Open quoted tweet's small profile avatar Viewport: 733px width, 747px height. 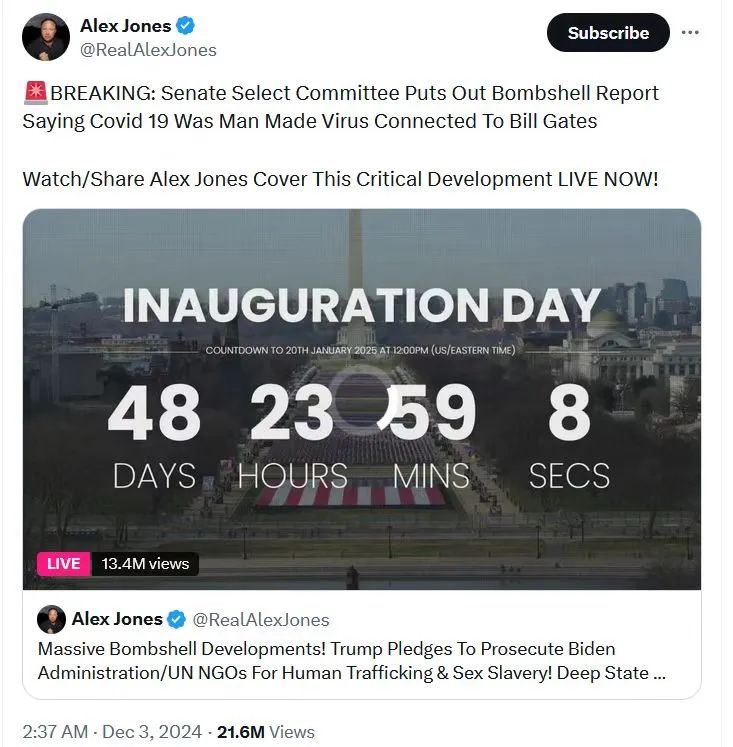(x=50, y=619)
